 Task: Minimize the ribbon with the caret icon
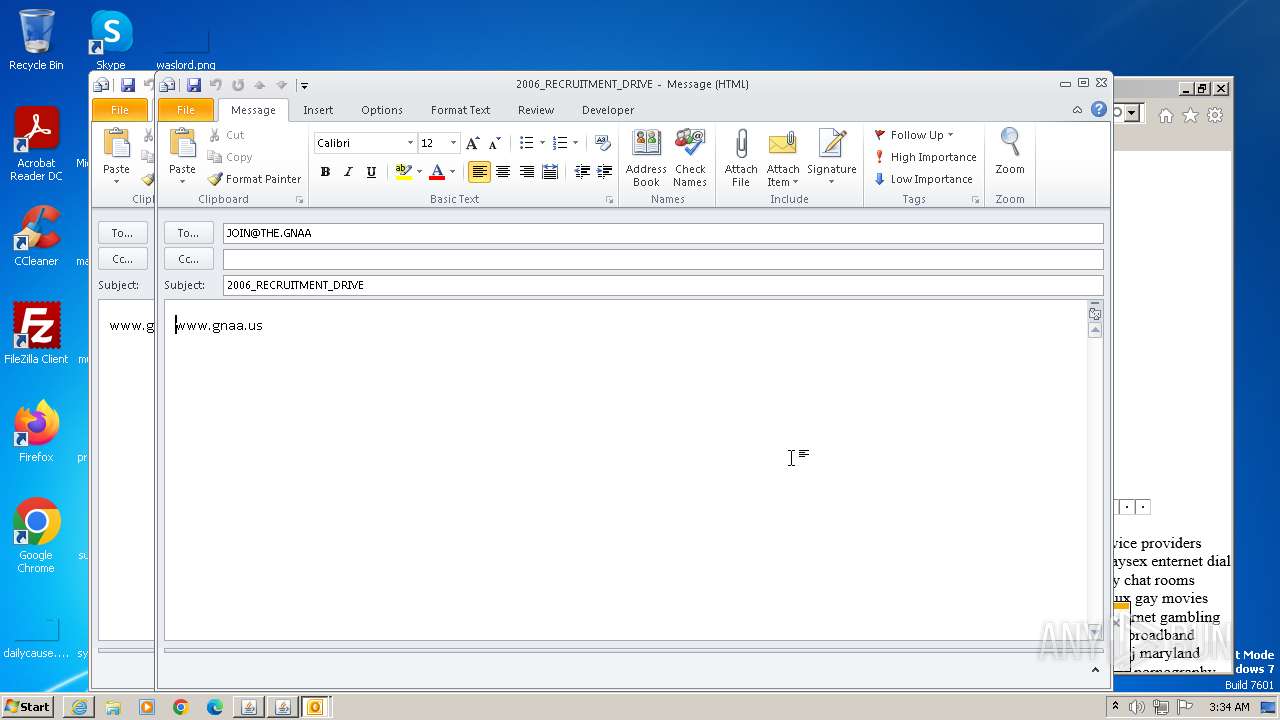pyautogui.click(x=1077, y=110)
